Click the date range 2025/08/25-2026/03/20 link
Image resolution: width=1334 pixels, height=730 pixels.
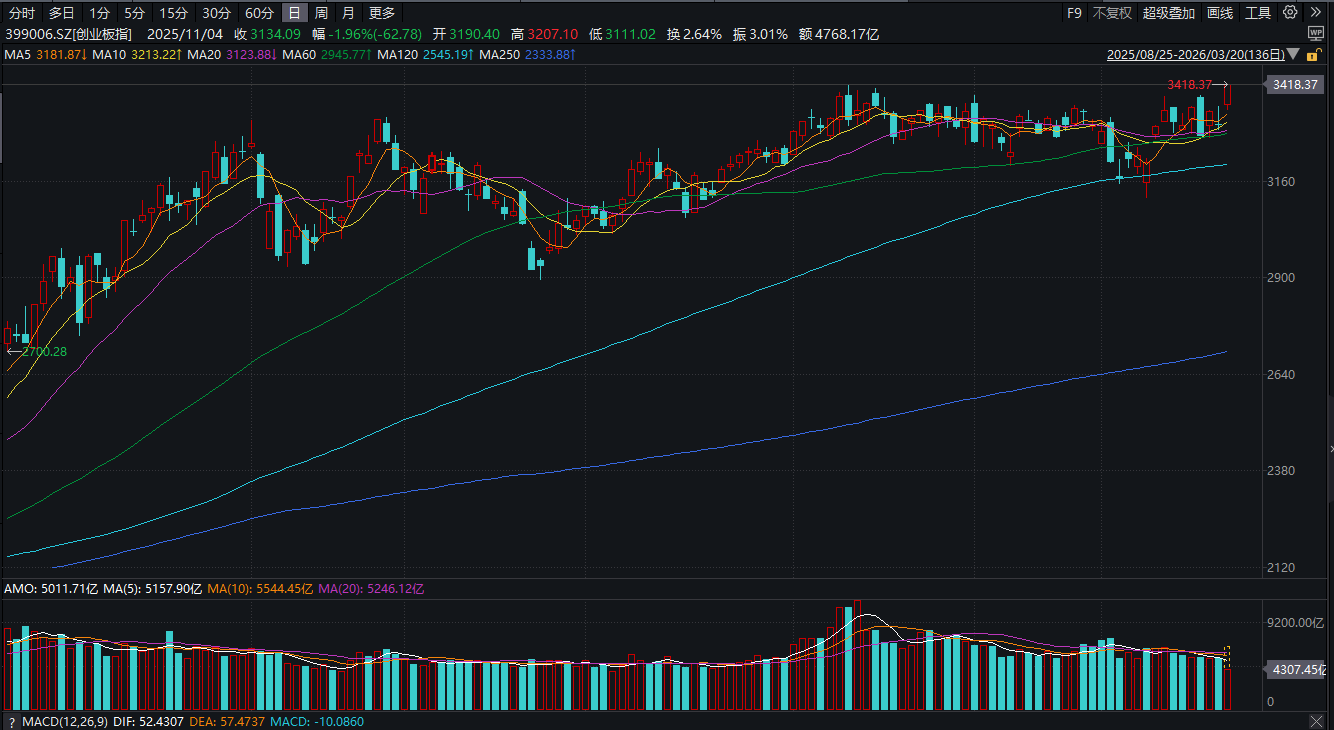(1195, 55)
